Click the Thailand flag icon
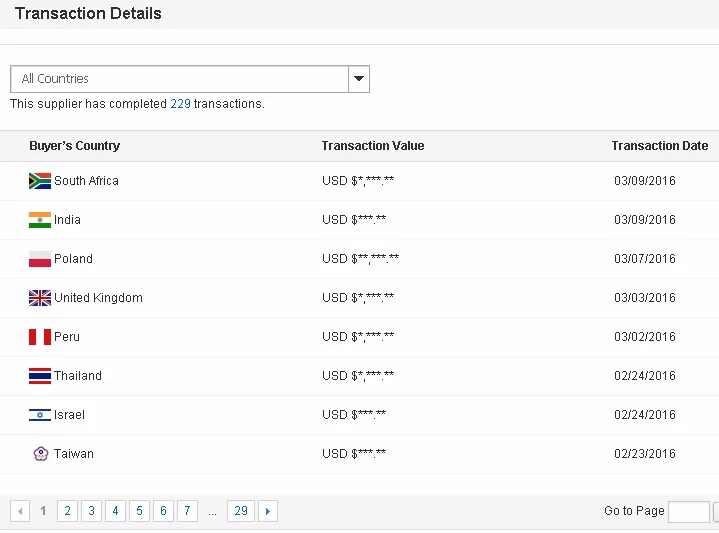Viewport: 719px width, 533px height. coord(40,376)
